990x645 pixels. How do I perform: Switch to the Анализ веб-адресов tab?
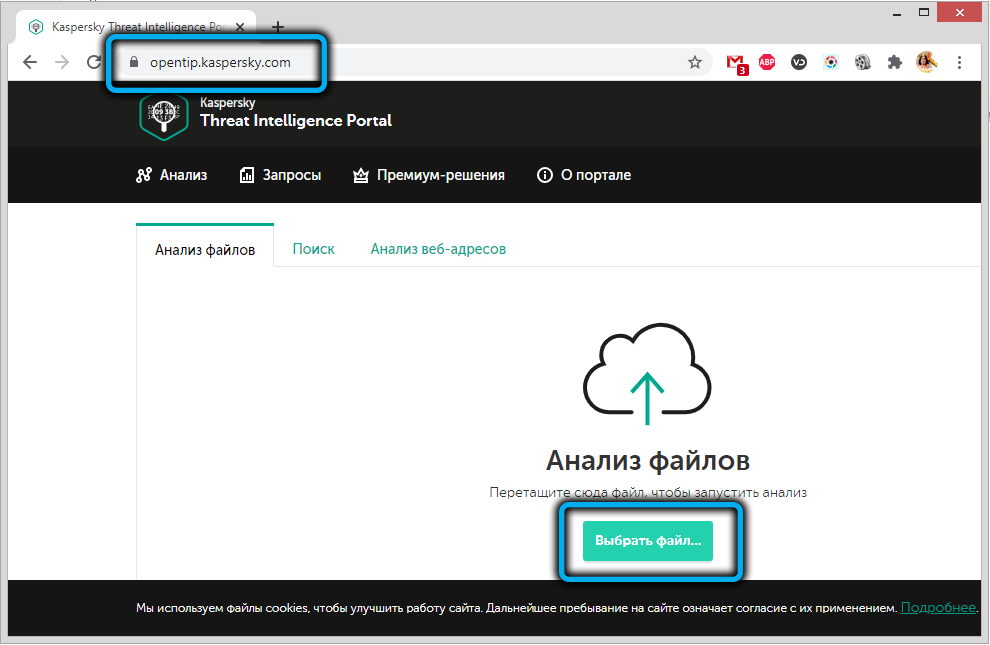(x=438, y=249)
